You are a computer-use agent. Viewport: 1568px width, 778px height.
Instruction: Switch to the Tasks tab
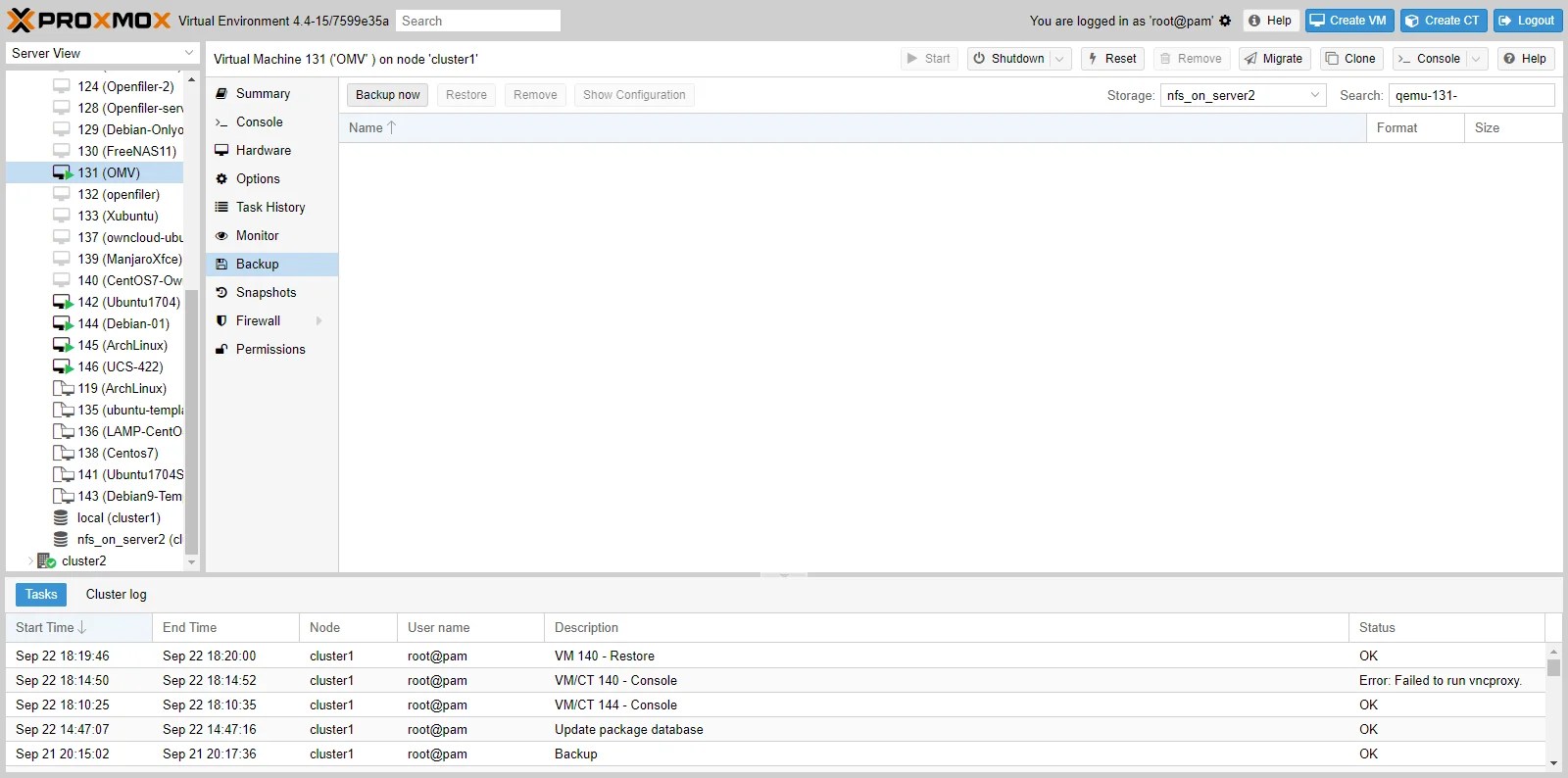tap(41, 594)
